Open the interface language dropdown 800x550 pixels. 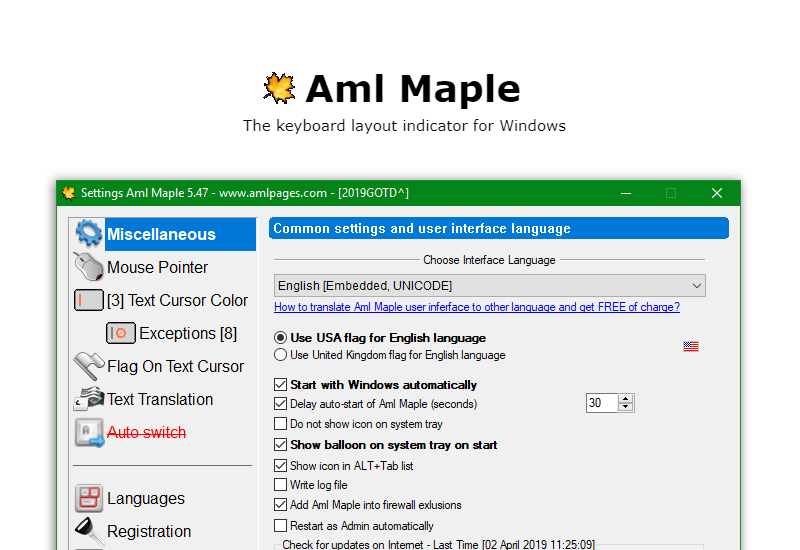click(490, 286)
